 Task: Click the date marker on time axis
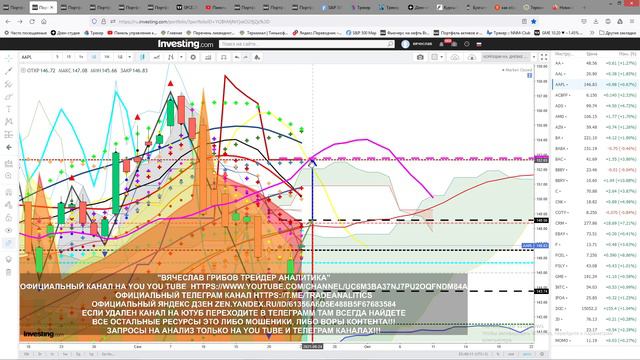pos(312,346)
